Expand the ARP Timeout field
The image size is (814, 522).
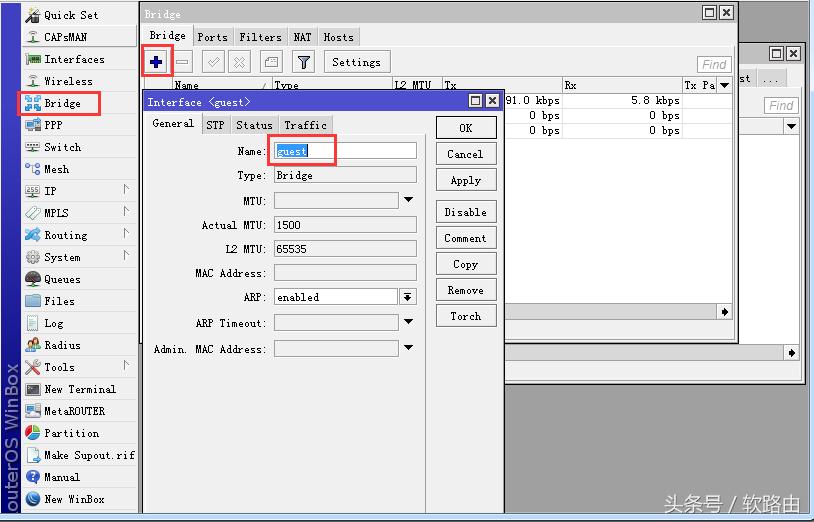[x=408, y=323]
